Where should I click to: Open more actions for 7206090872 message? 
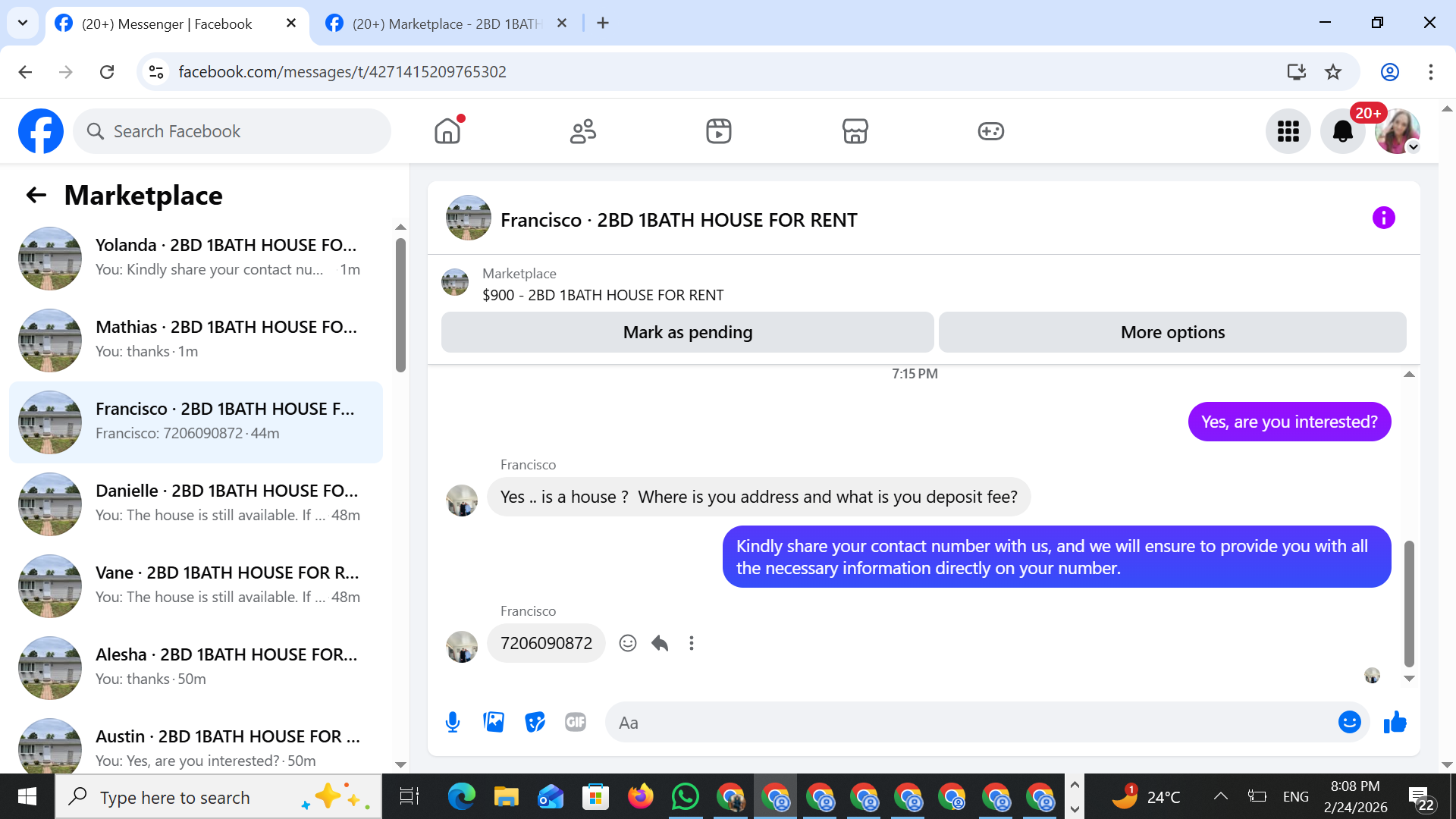[x=691, y=643]
